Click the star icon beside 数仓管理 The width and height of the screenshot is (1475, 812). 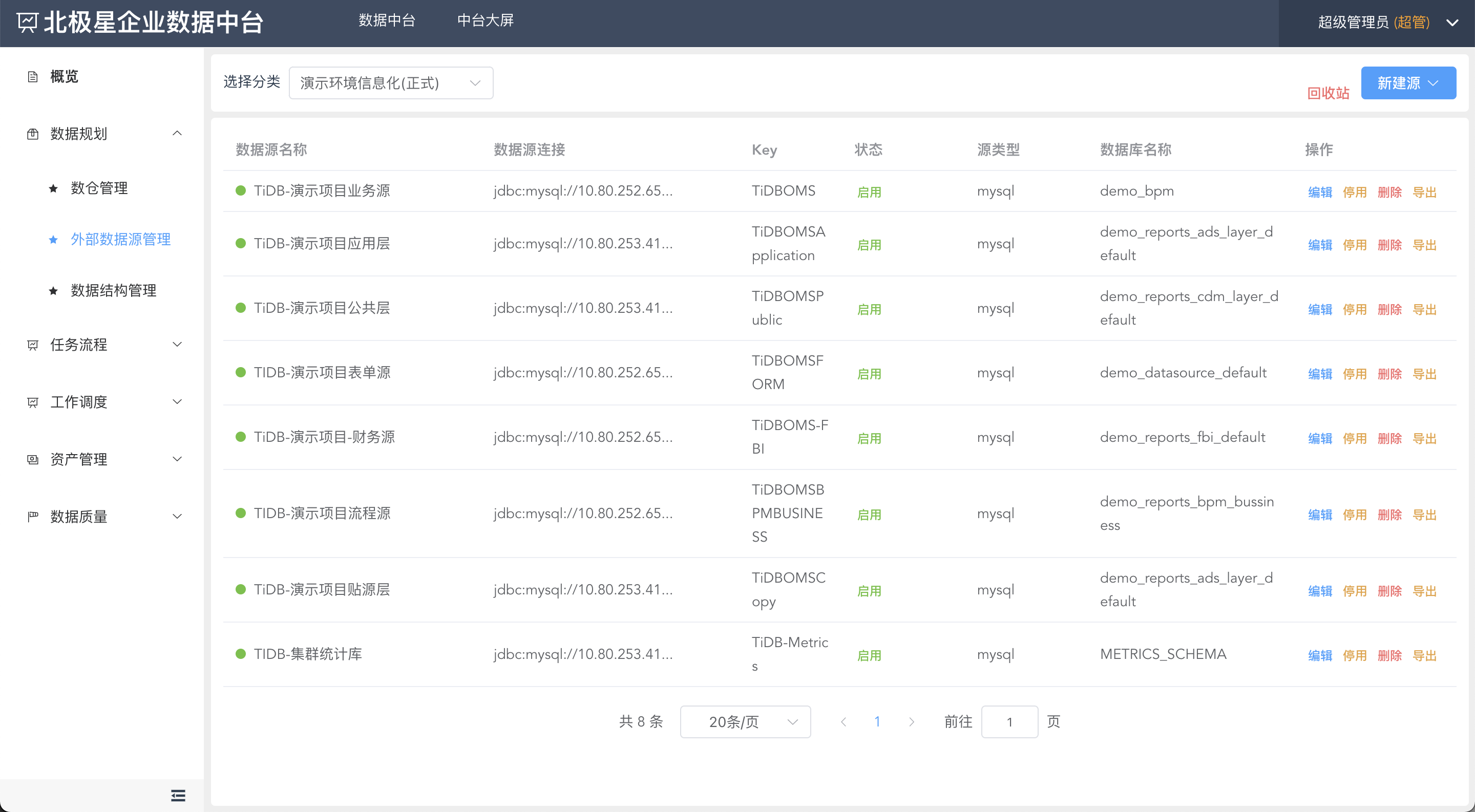(x=53, y=188)
